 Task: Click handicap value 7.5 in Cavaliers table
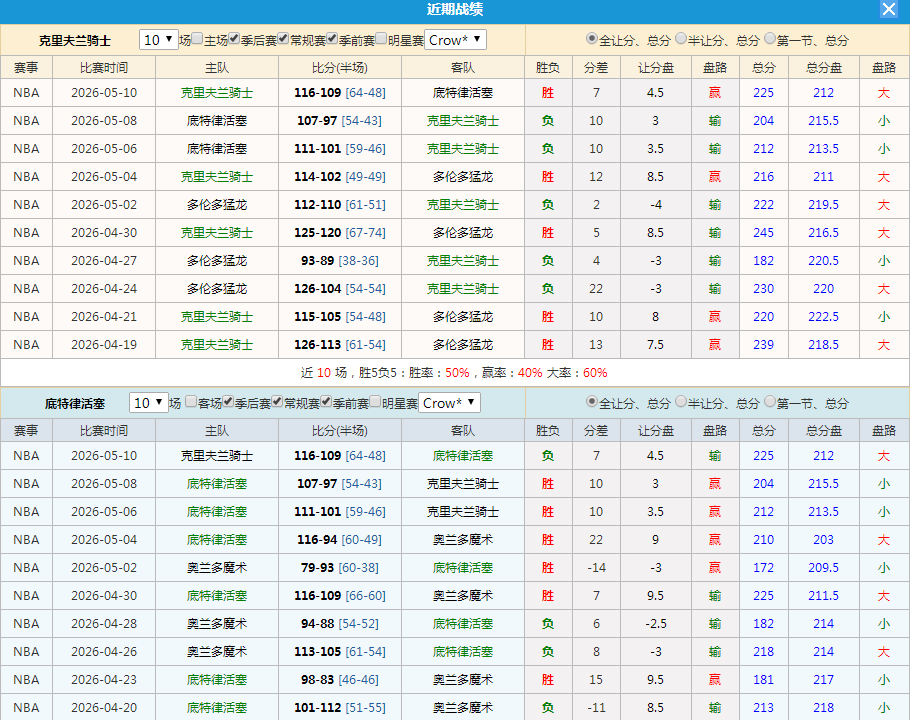click(x=655, y=345)
